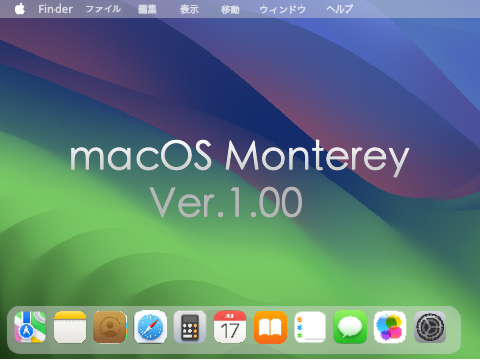Screen dimensions: 480x360
Task: Open the Reminders app
Action: pos(310,327)
